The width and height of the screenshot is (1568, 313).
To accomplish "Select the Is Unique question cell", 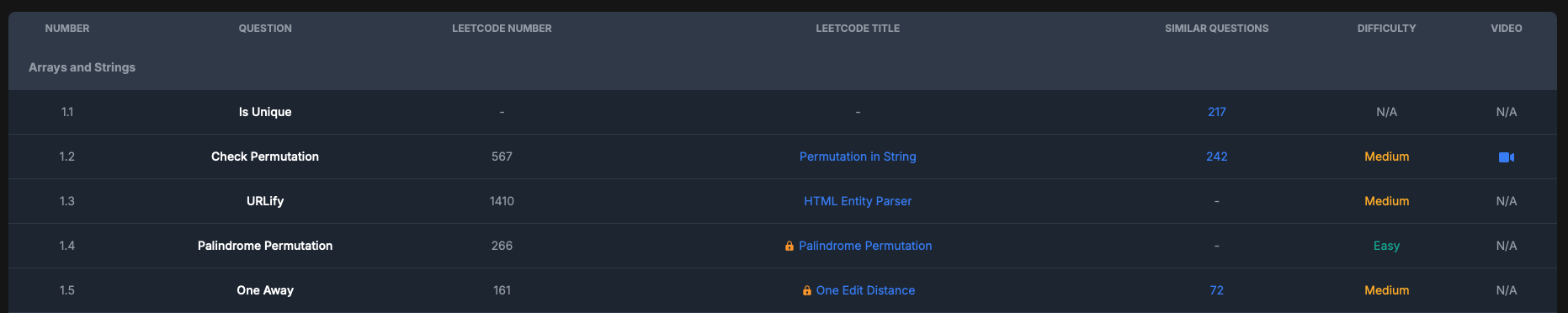I will (265, 112).
